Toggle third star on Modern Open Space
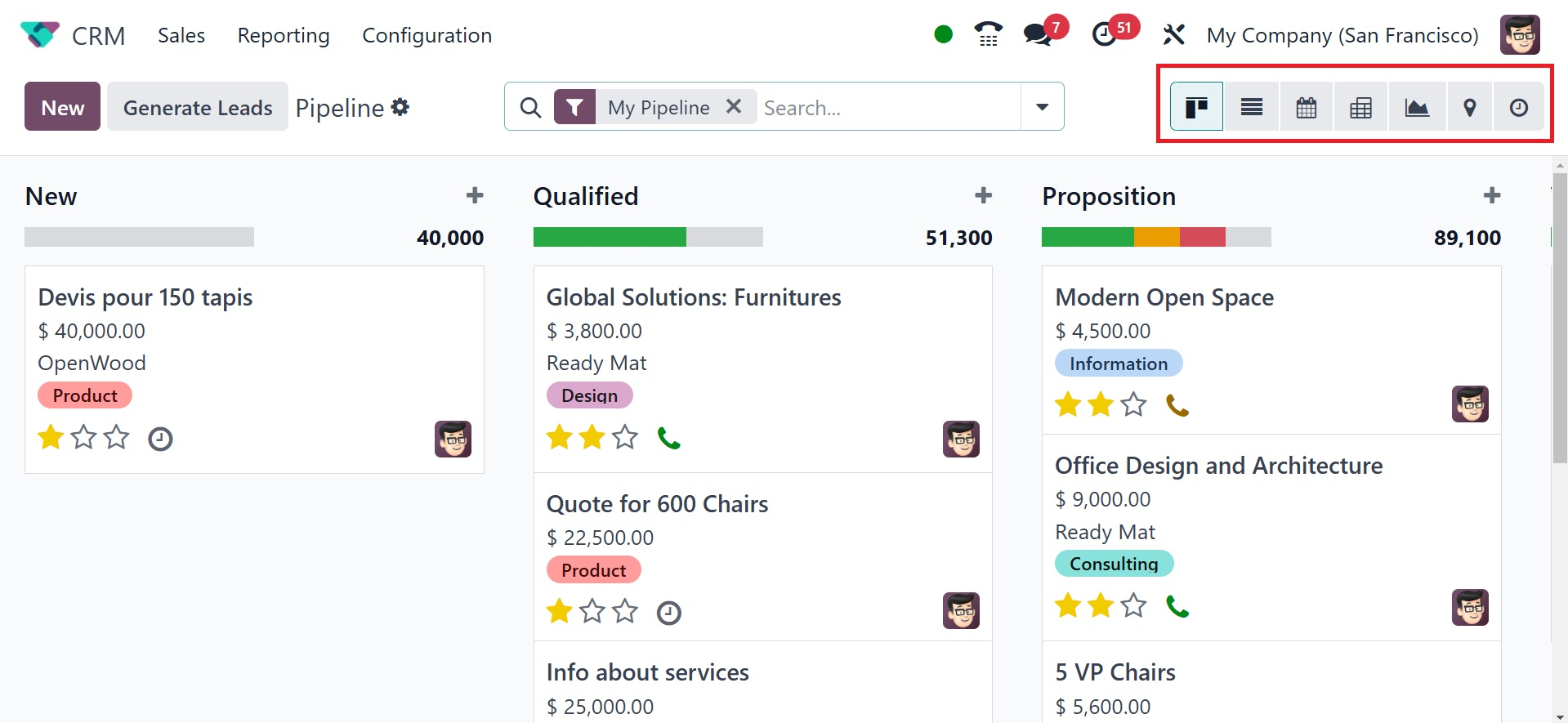 coord(1133,404)
